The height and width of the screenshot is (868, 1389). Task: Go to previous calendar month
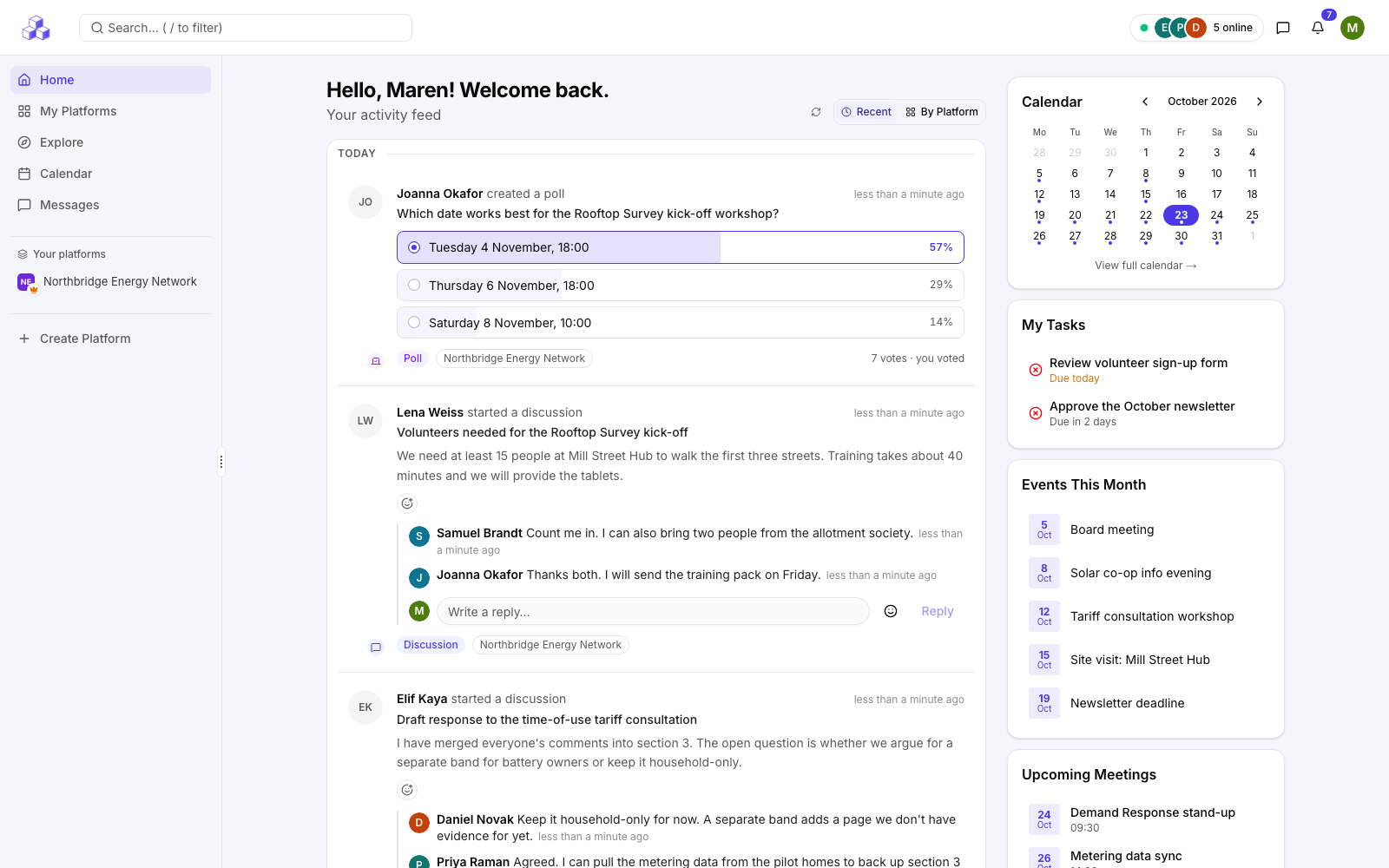(1145, 102)
